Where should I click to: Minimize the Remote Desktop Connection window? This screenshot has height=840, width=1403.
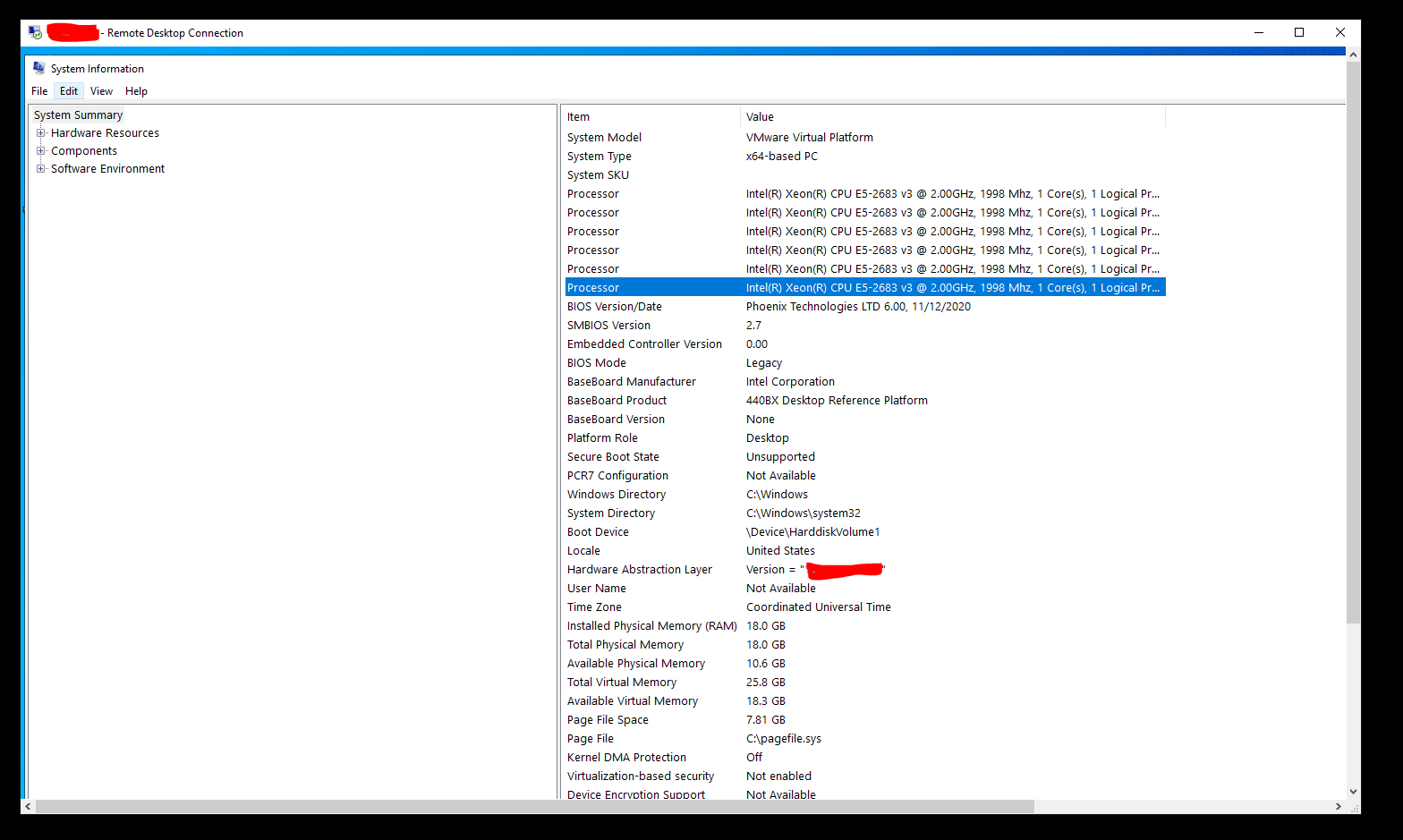pyautogui.click(x=1259, y=33)
